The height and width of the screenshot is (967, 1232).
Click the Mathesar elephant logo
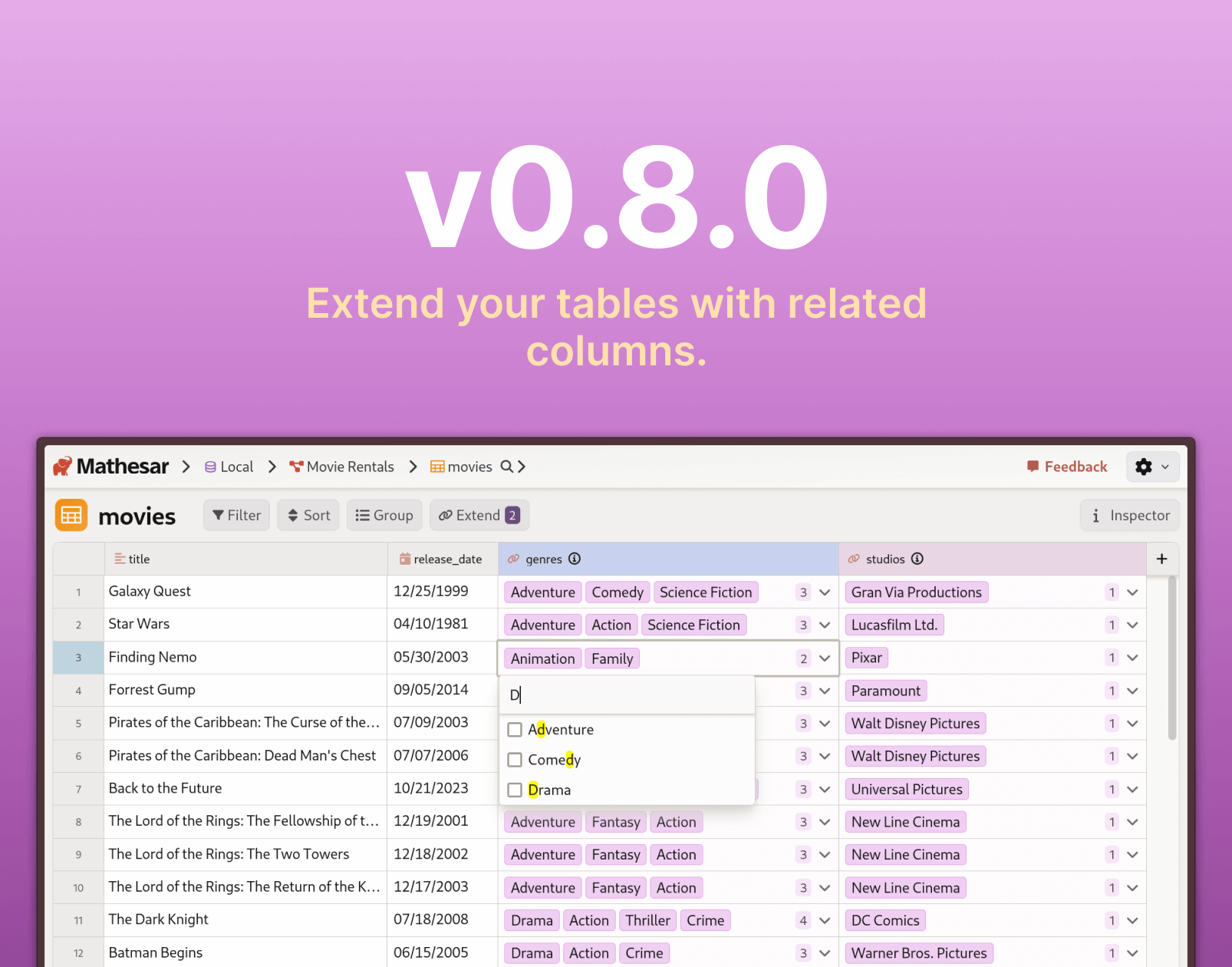tap(63, 467)
